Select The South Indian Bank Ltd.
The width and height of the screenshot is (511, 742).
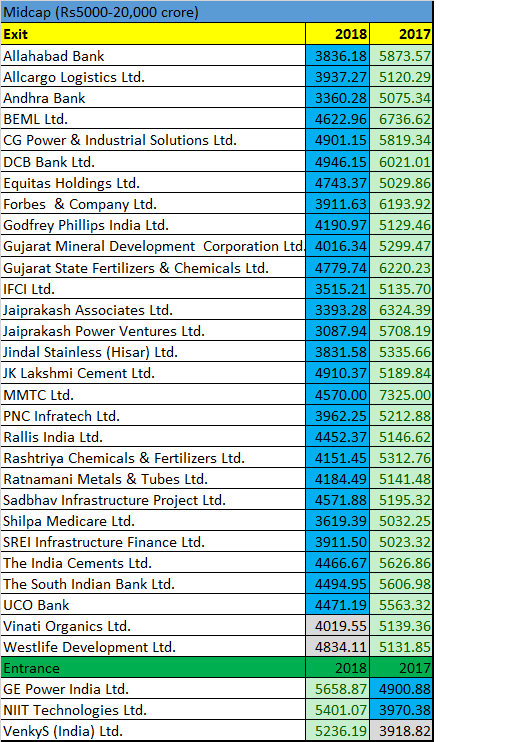coord(153,584)
